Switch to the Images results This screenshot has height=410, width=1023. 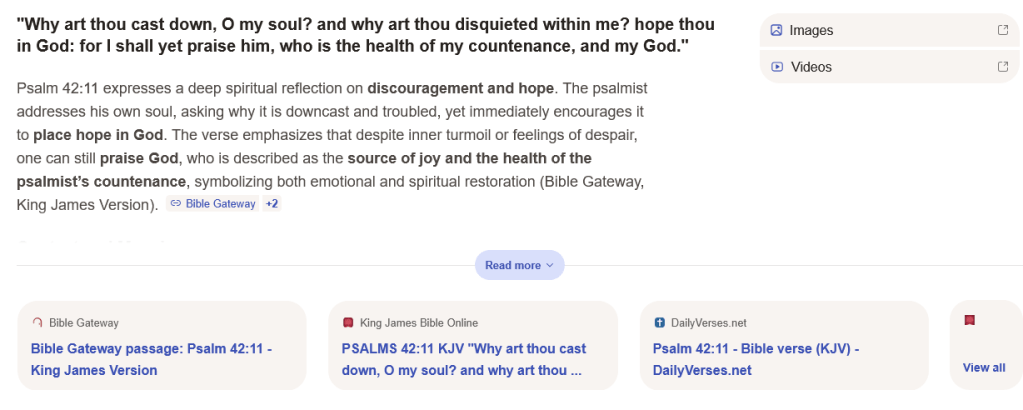811,30
